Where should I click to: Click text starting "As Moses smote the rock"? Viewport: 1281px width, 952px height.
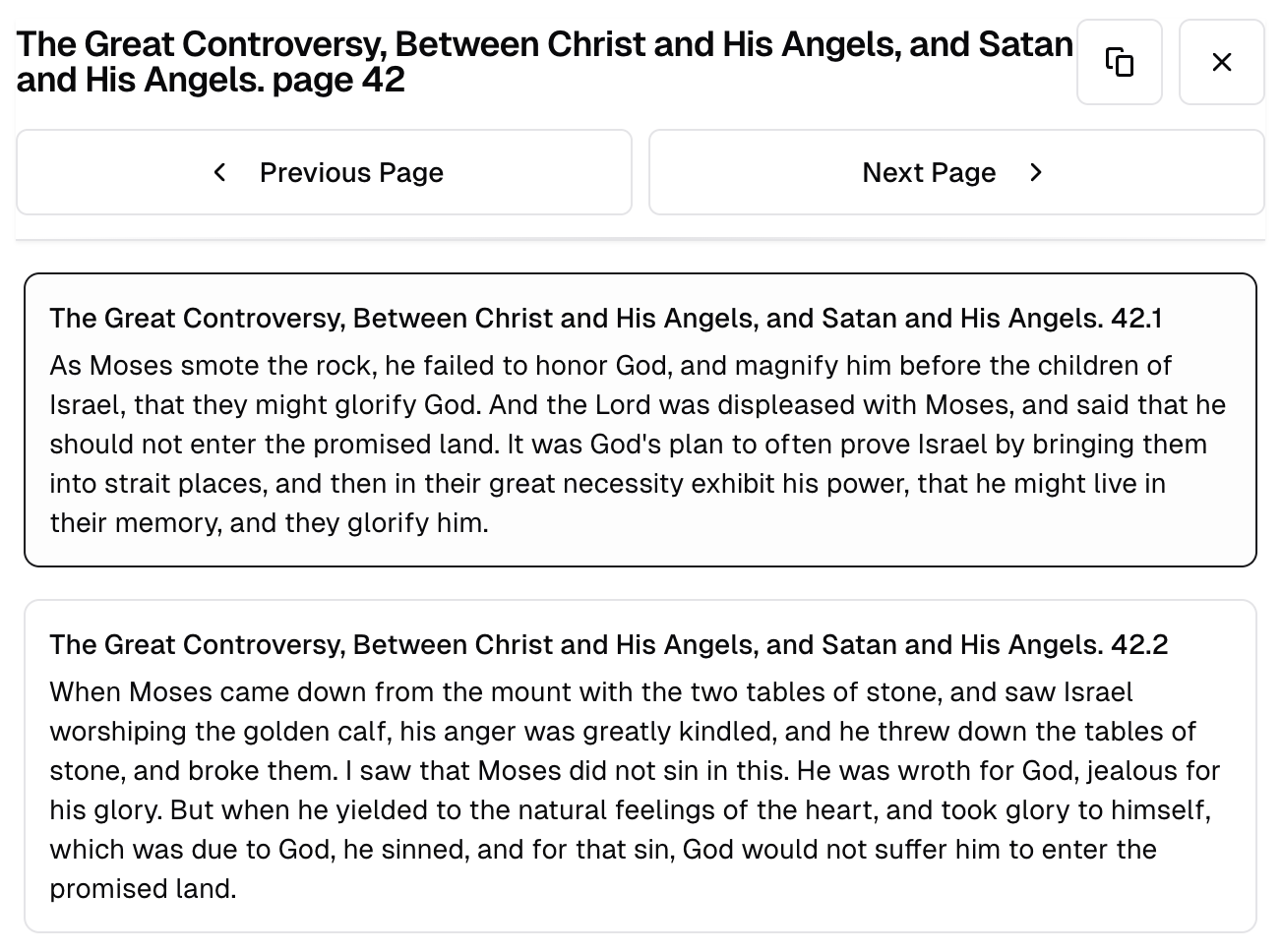610,366
